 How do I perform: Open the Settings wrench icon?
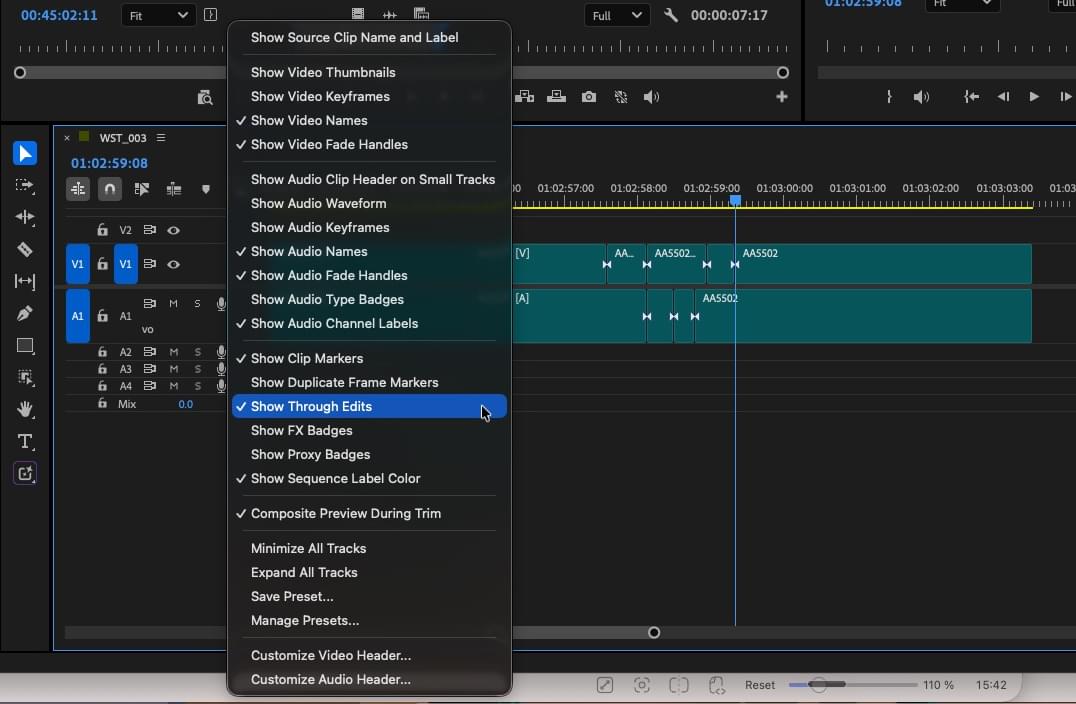671,15
